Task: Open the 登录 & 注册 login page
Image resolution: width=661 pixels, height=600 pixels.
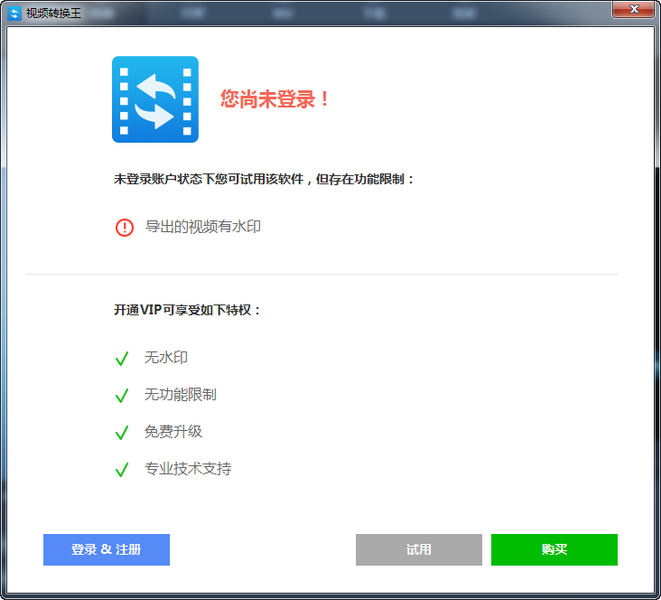Action: 106,550
